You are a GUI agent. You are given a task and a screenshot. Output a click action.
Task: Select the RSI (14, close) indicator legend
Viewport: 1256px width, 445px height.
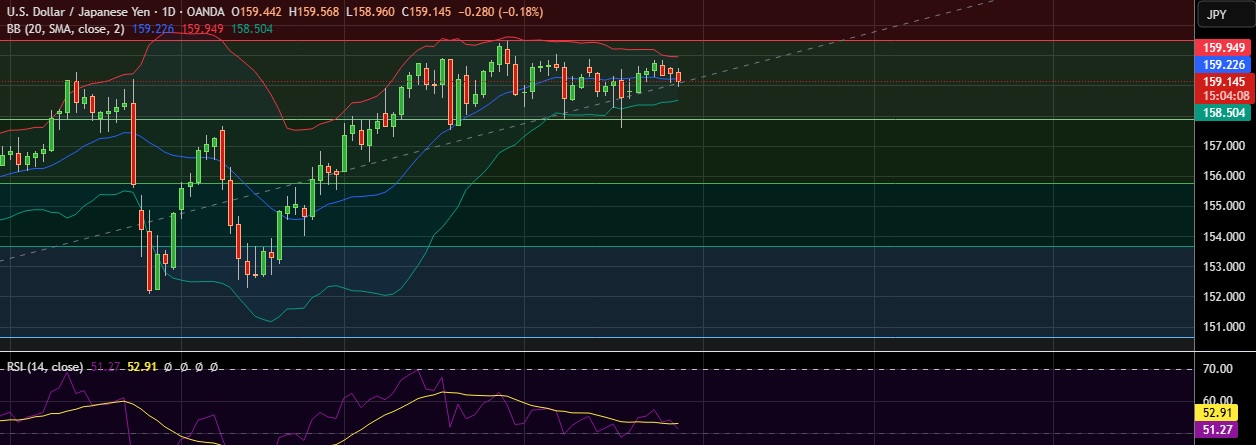tap(45, 367)
